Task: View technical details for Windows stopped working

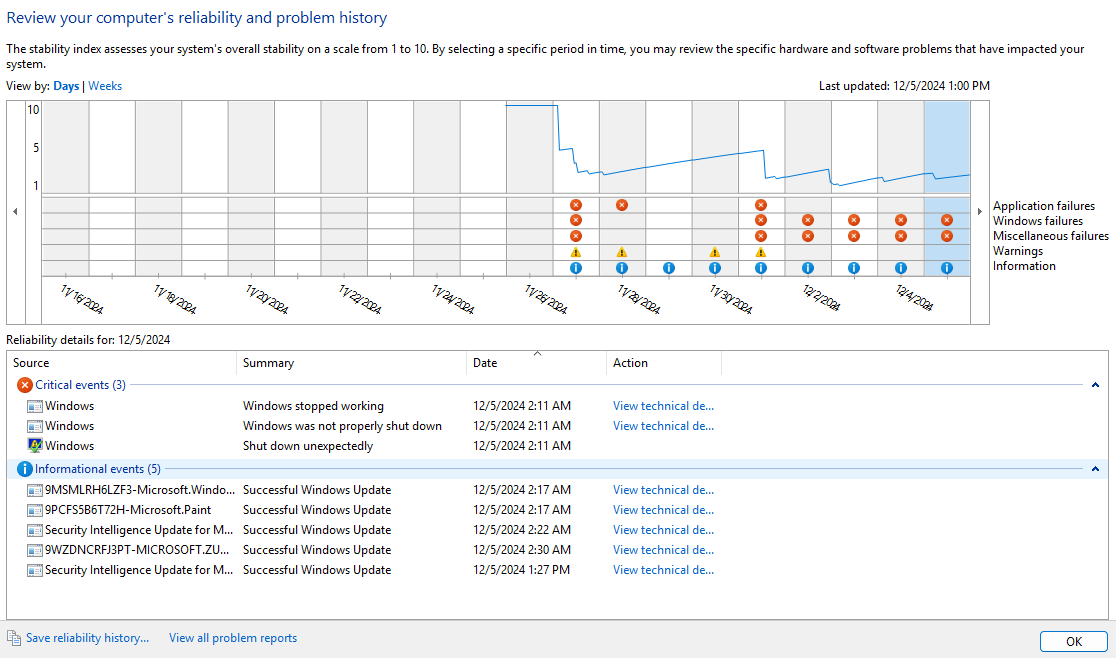Action: click(663, 405)
